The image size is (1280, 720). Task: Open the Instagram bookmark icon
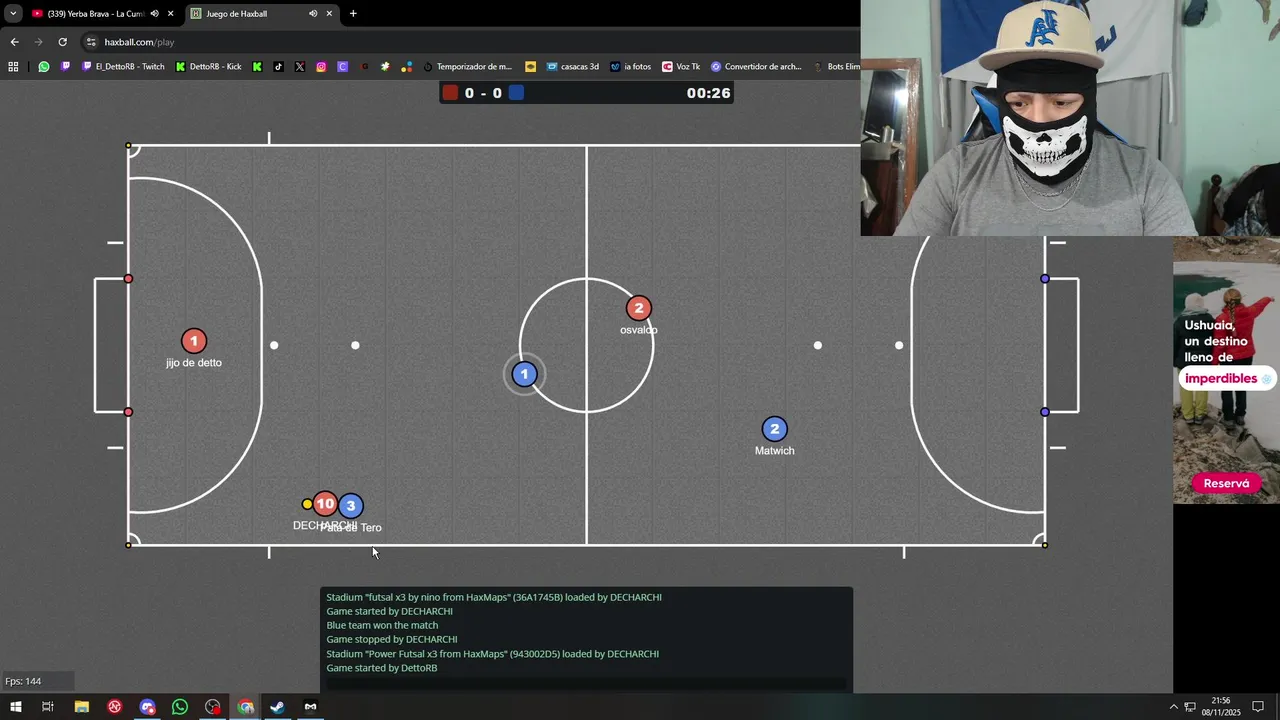pos(321,67)
